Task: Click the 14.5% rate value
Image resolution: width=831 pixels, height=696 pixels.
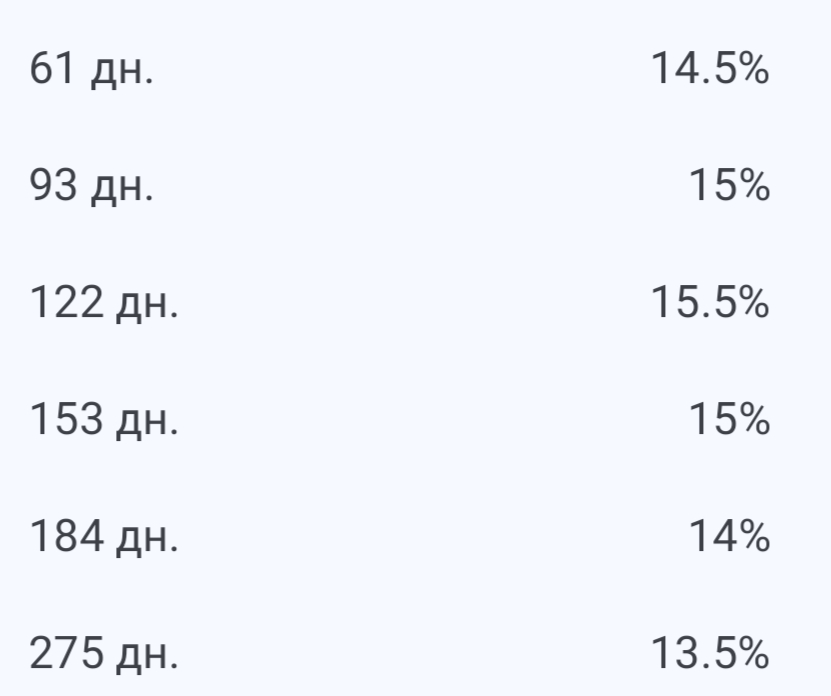Action: click(709, 71)
